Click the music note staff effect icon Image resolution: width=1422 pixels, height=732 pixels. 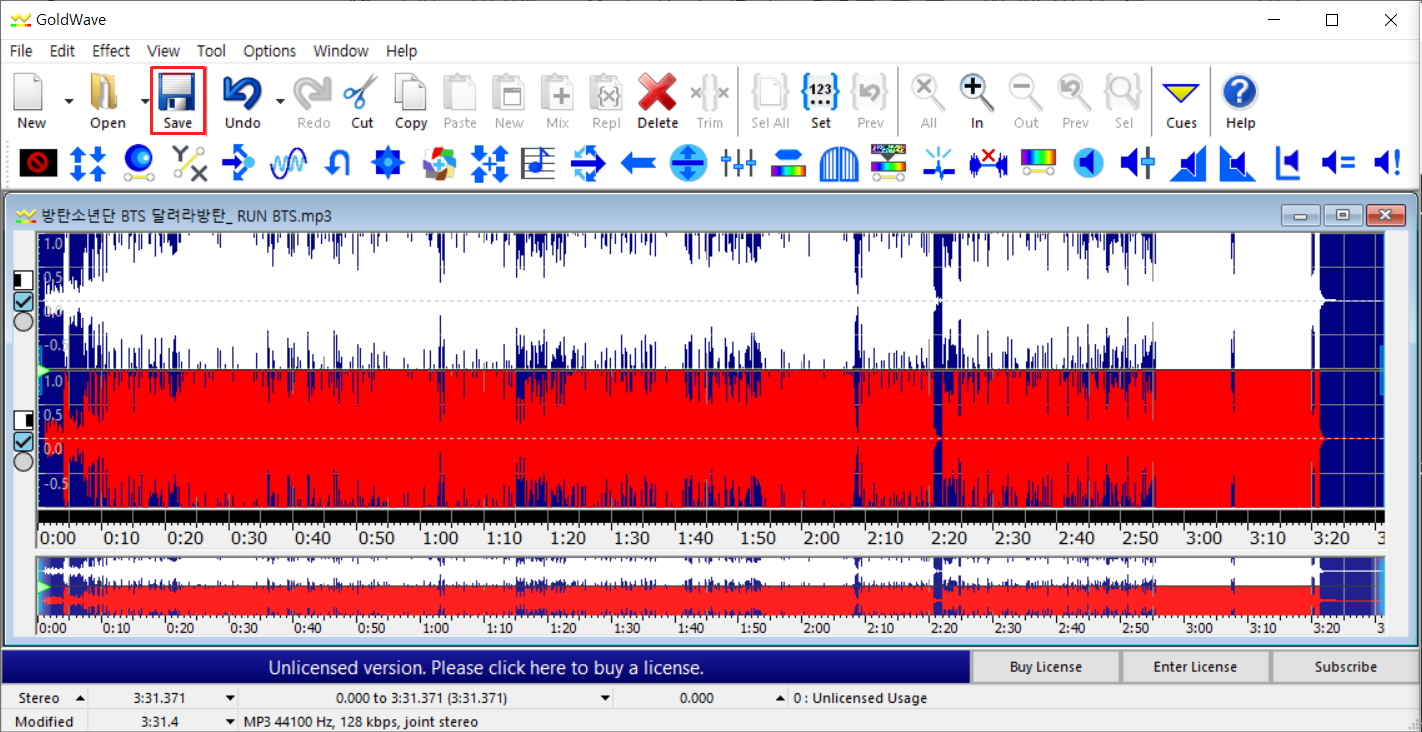click(x=538, y=162)
